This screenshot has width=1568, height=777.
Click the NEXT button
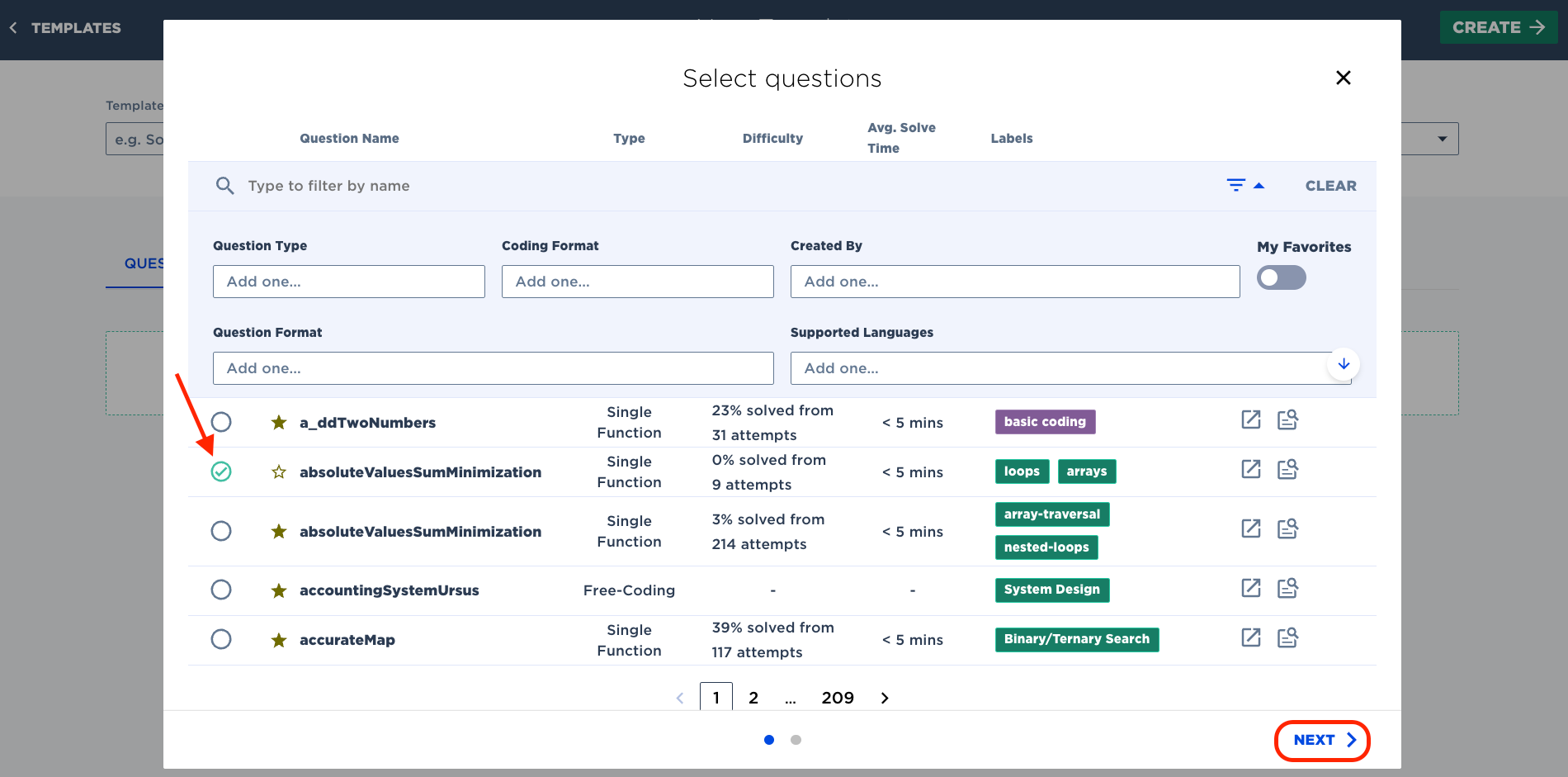[x=1323, y=741]
